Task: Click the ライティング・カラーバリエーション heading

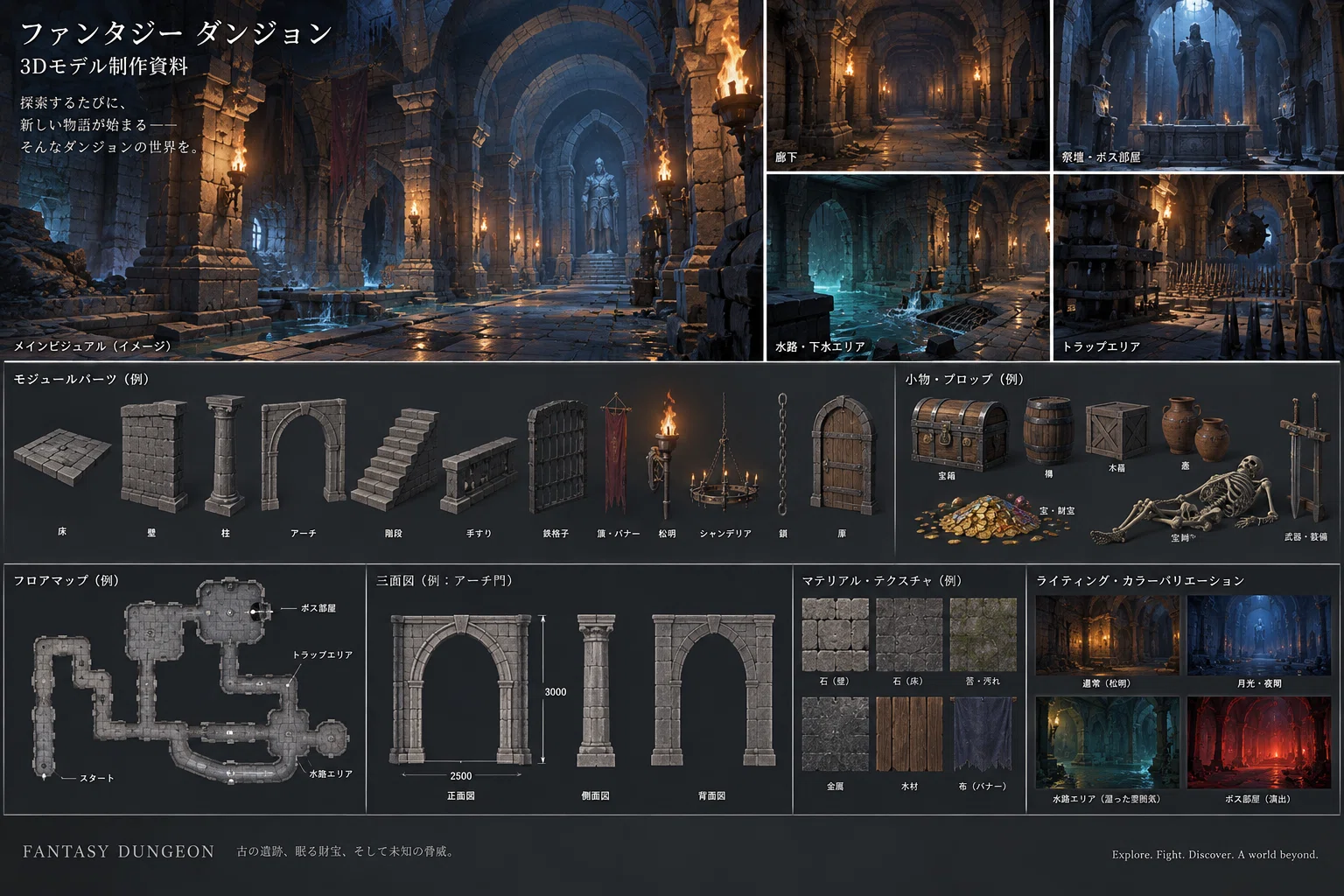Action: tap(1140, 580)
